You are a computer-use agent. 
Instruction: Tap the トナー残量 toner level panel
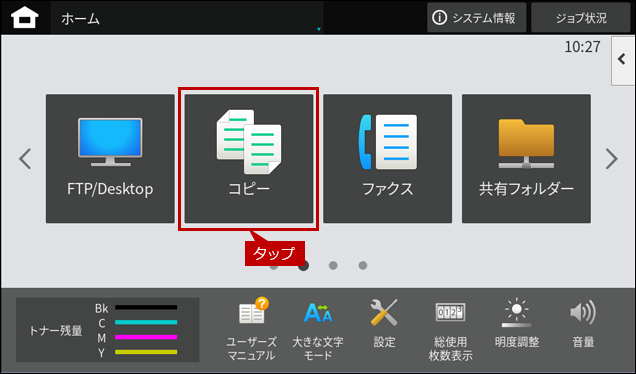[107, 329]
